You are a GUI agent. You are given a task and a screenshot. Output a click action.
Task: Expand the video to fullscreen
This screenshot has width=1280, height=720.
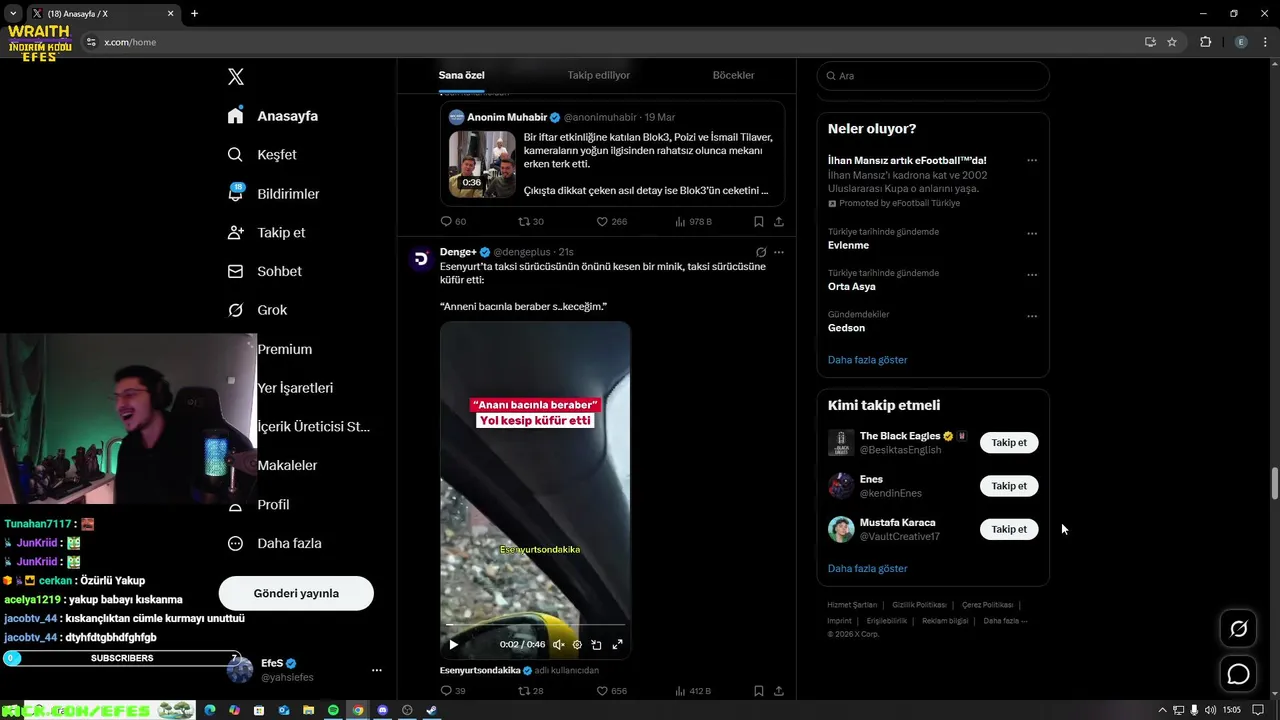coord(617,645)
